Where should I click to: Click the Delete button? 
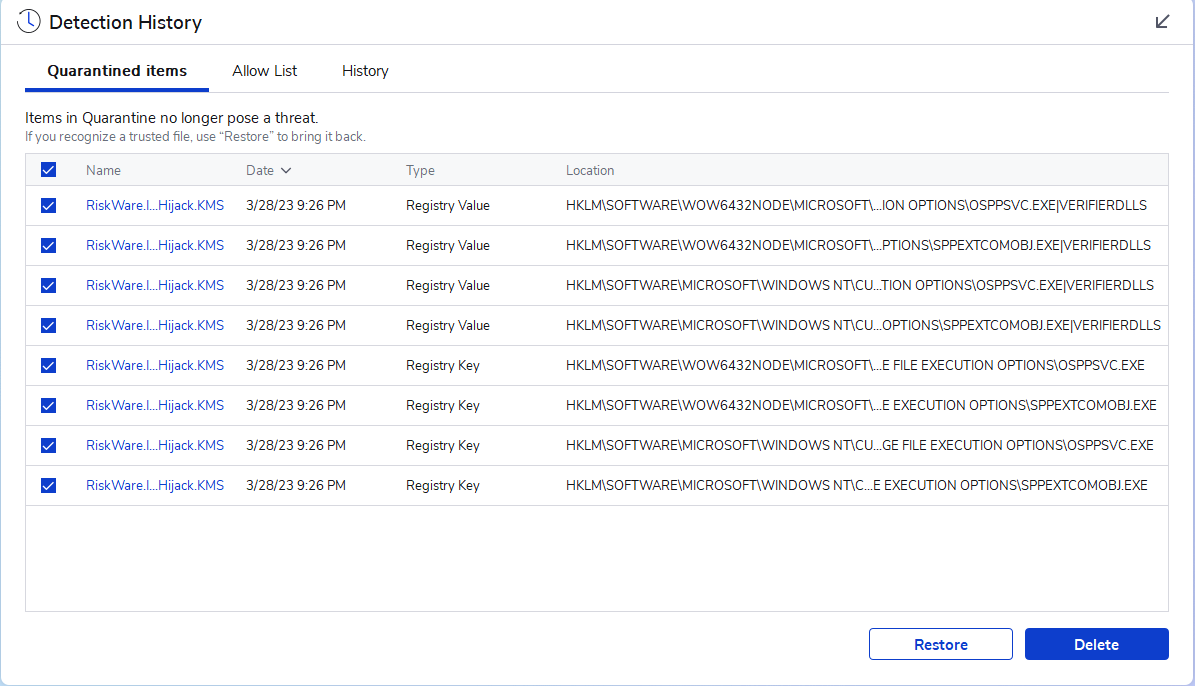coord(1096,644)
